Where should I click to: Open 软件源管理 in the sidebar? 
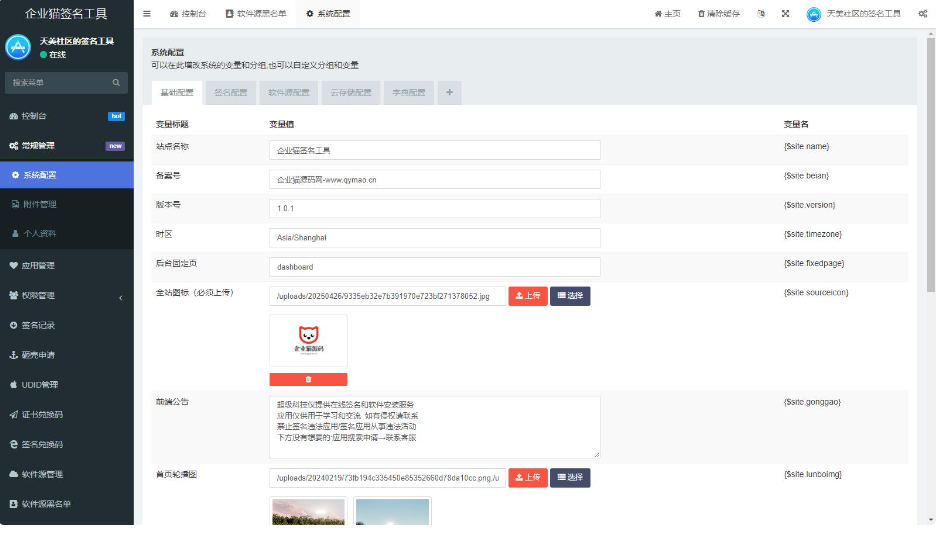click(x=67, y=474)
